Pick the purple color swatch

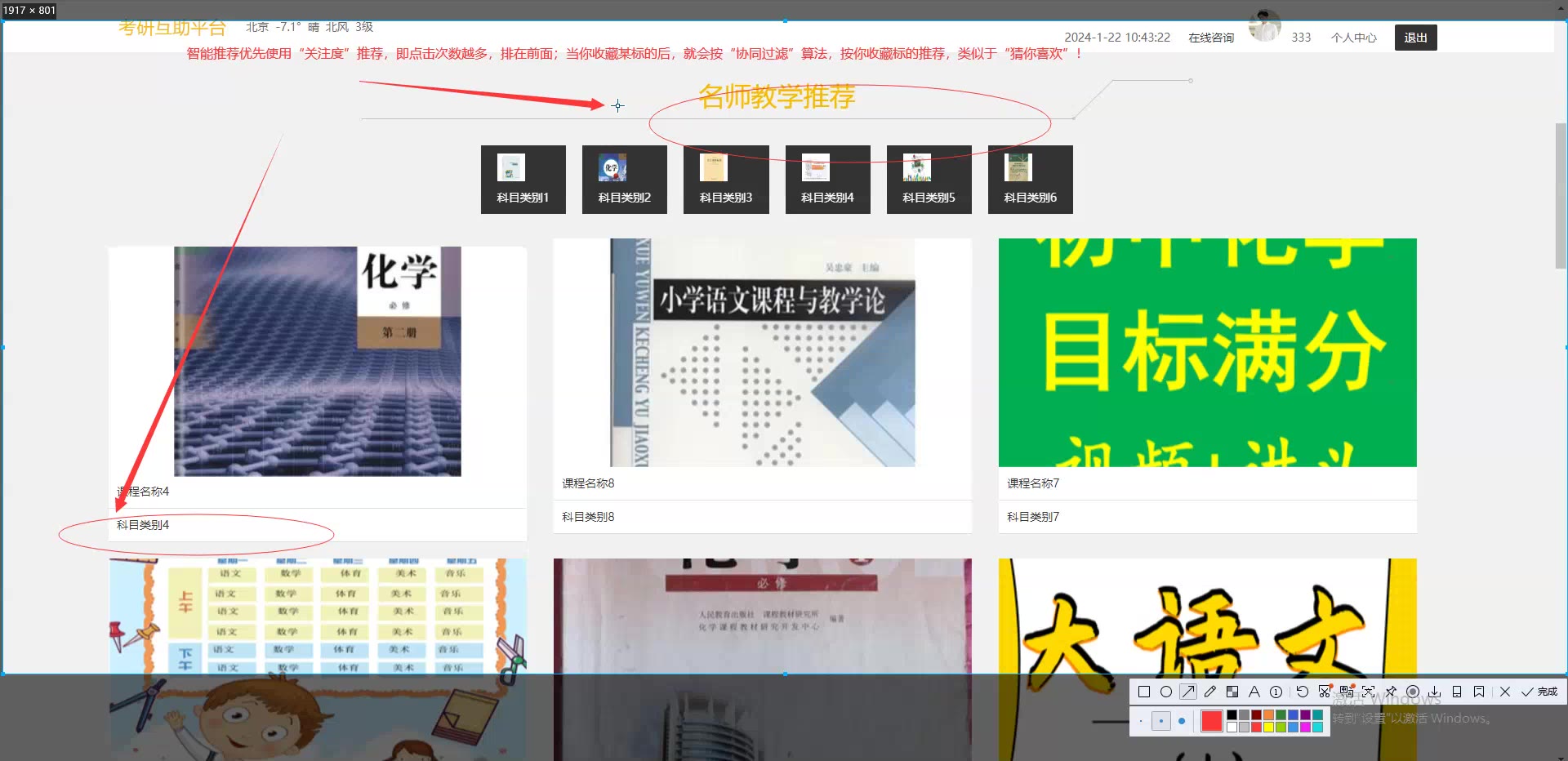click(x=1305, y=714)
